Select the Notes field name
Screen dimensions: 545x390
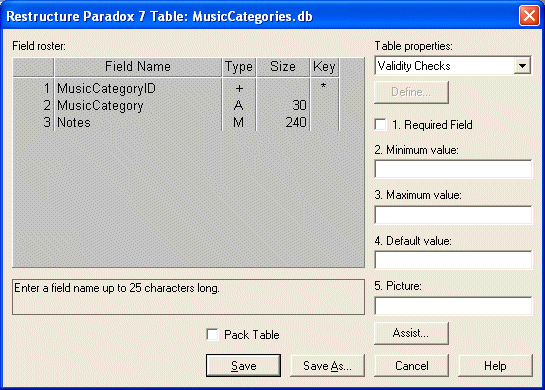(74, 122)
